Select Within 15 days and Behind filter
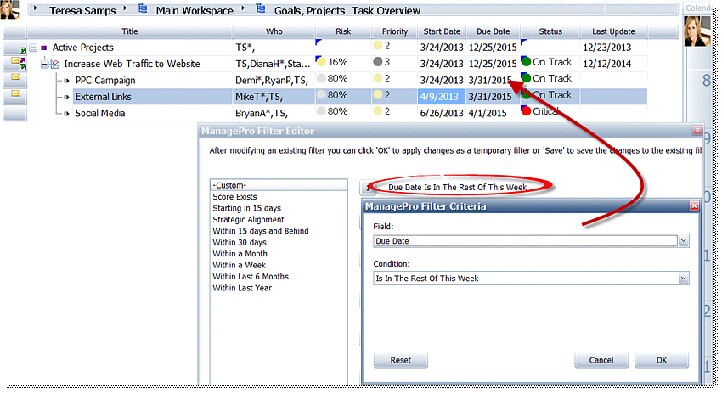Viewport: 724px width, 396px height. (x=260, y=231)
